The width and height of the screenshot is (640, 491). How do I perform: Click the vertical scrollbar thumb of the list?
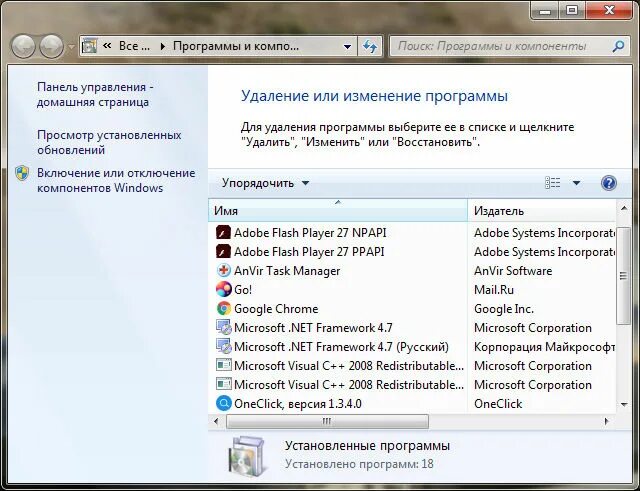(x=624, y=276)
